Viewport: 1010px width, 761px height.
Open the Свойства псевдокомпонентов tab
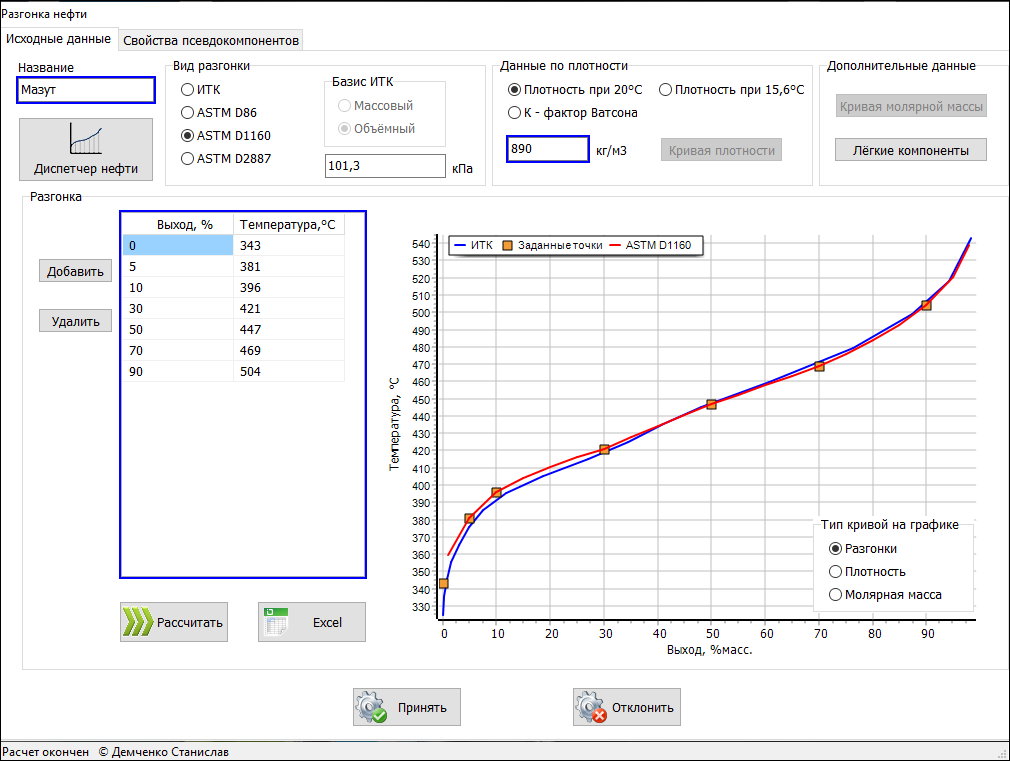pos(211,41)
